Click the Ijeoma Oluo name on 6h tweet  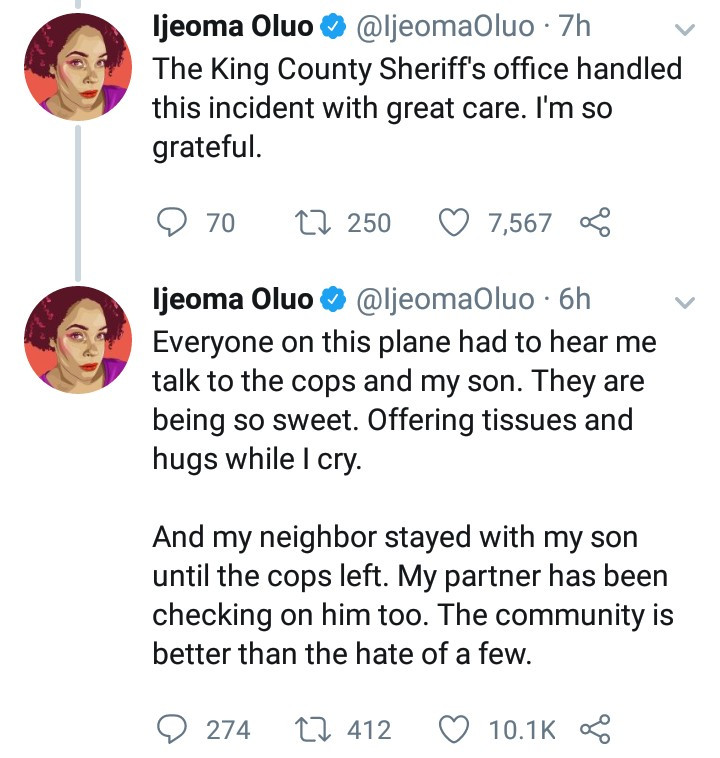point(231,298)
